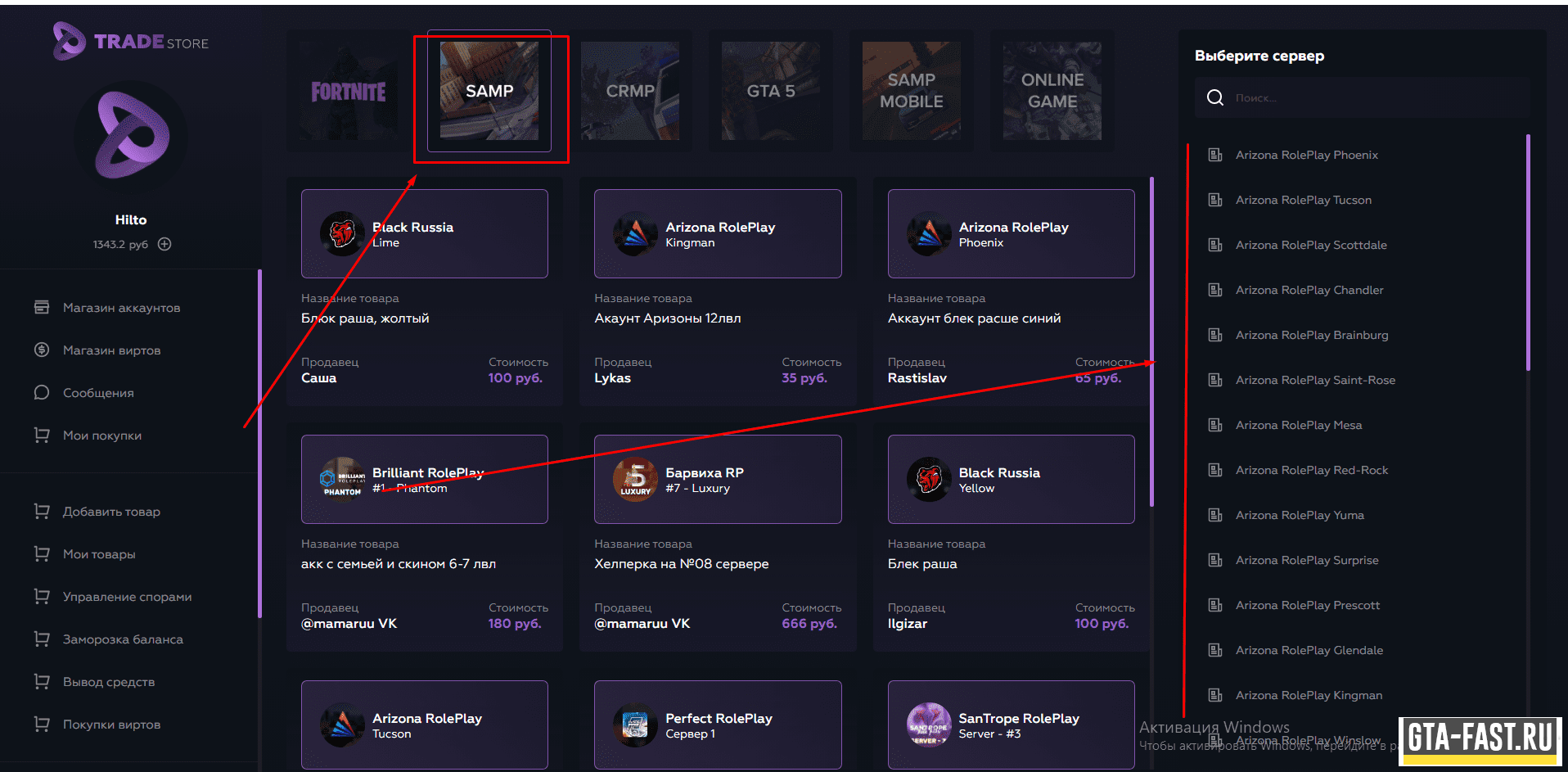Click the Trade Store logo

coord(131,41)
